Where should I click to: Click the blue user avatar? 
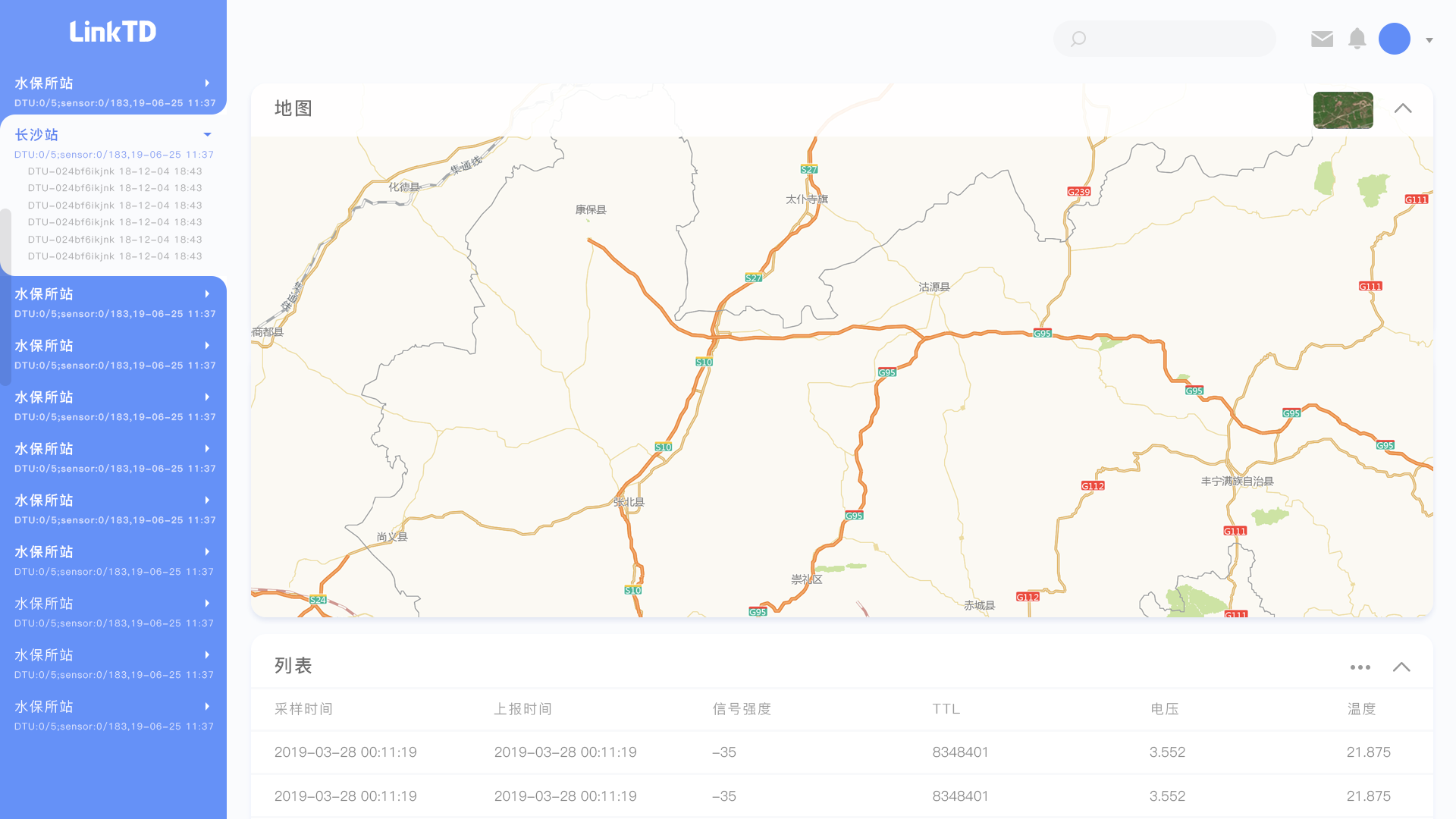[1394, 39]
